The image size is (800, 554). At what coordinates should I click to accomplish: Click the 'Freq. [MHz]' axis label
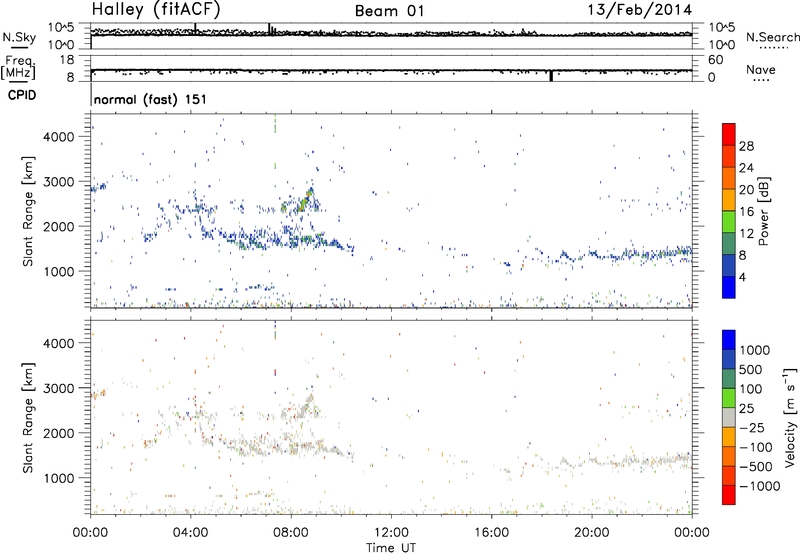click(x=19, y=68)
